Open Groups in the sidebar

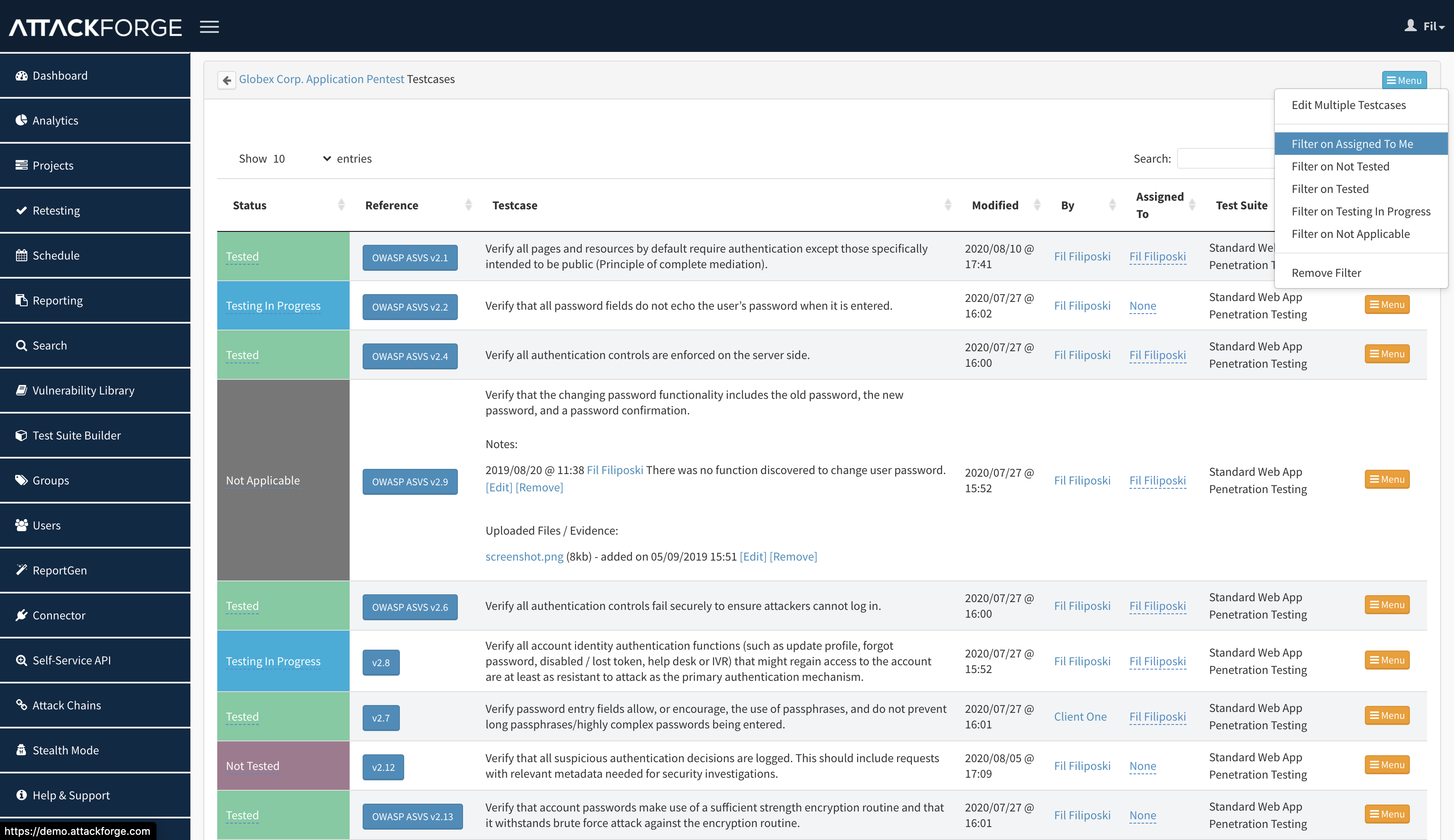click(x=95, y=481)
